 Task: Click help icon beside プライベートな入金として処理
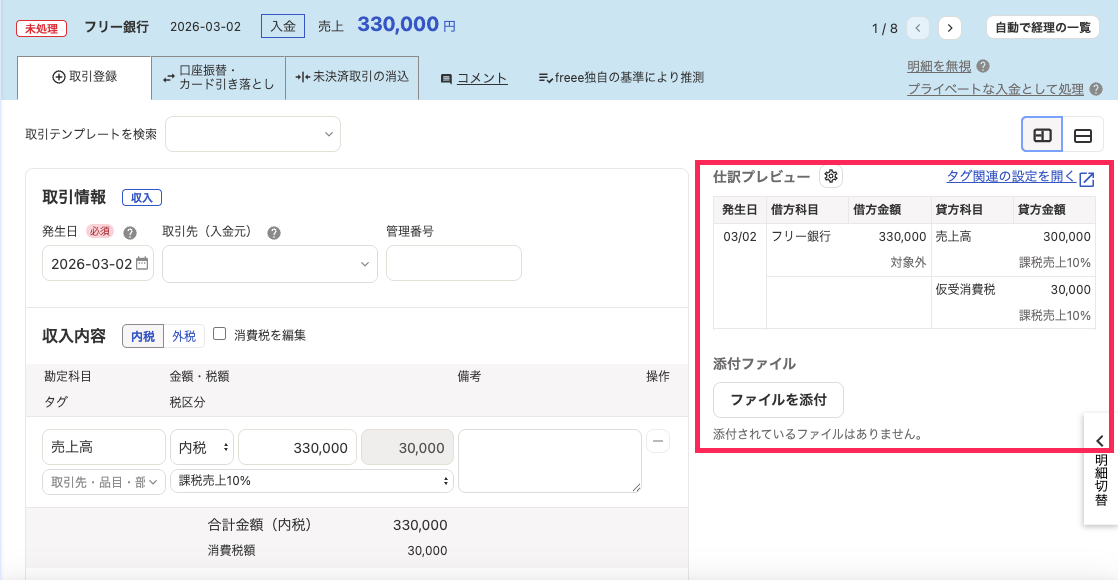[1096, 89]
